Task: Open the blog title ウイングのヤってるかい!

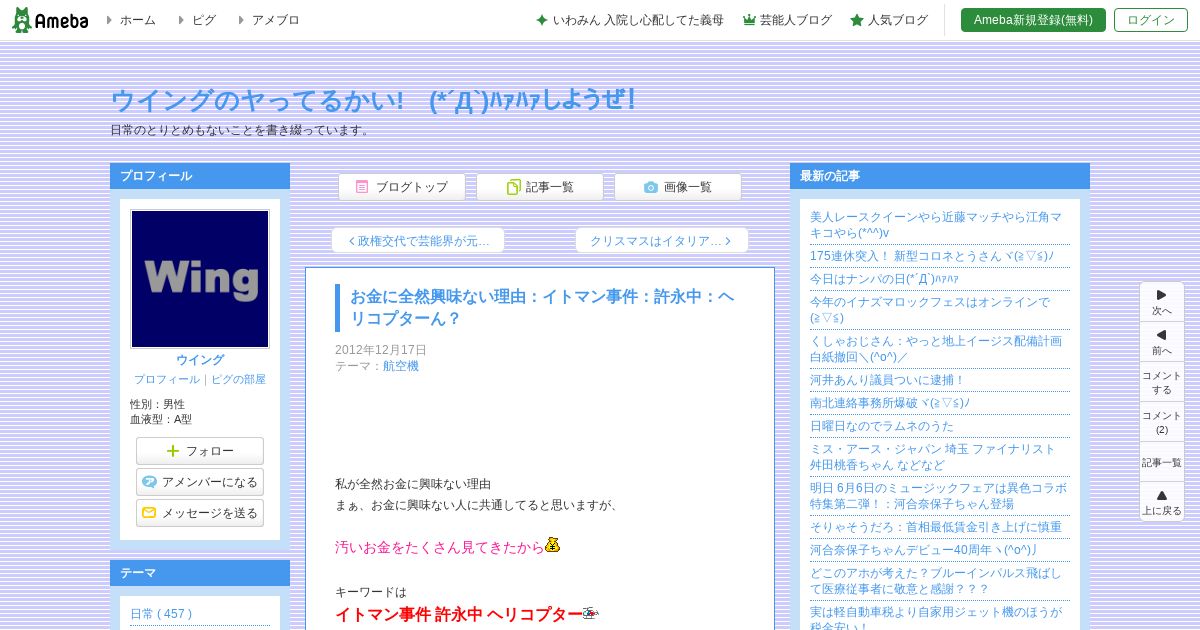Action: [373, 100]
